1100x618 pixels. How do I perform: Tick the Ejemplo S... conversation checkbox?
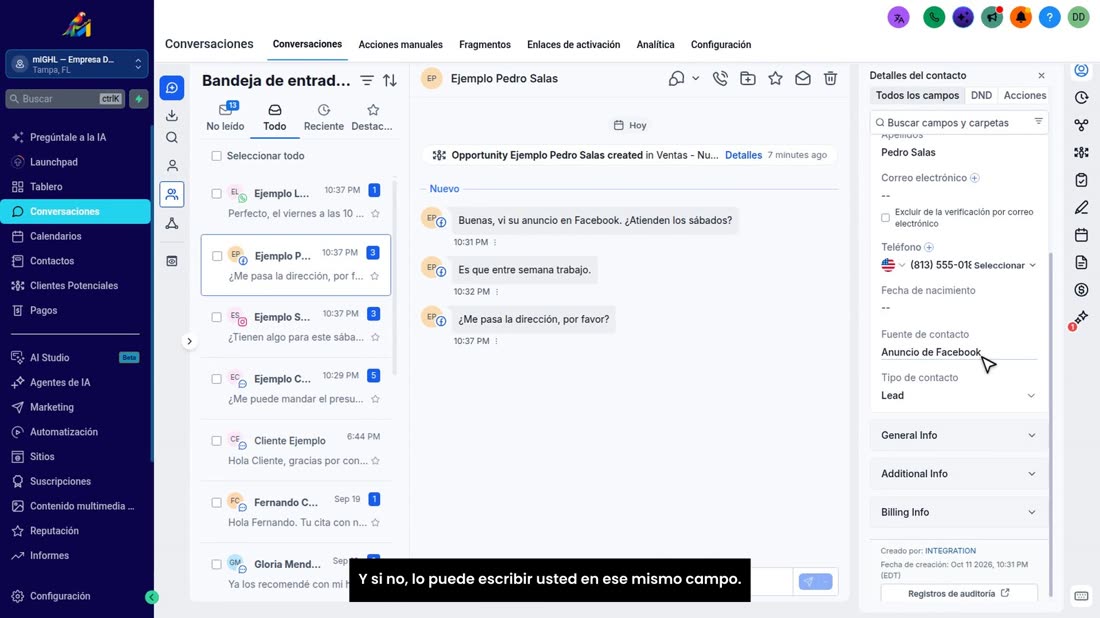click(x=217, y=317)
